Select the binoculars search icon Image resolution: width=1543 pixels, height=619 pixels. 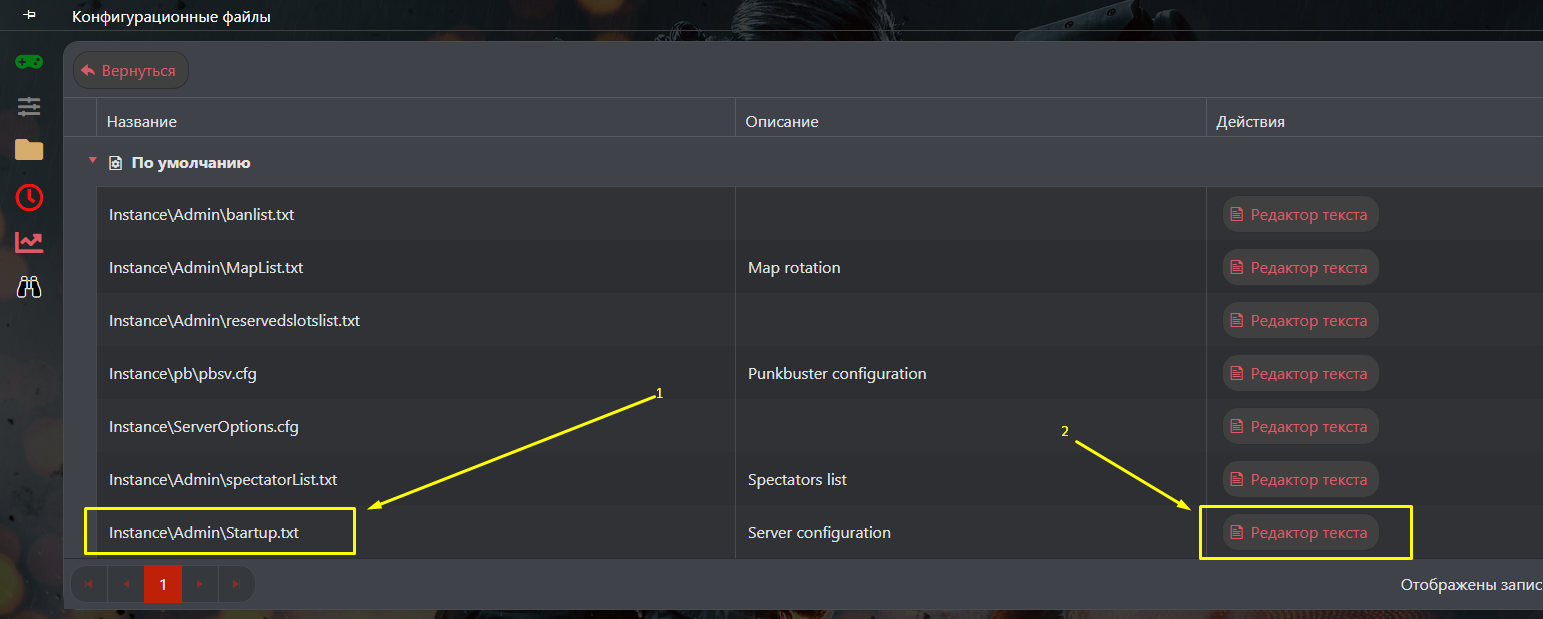click(29, 287)
